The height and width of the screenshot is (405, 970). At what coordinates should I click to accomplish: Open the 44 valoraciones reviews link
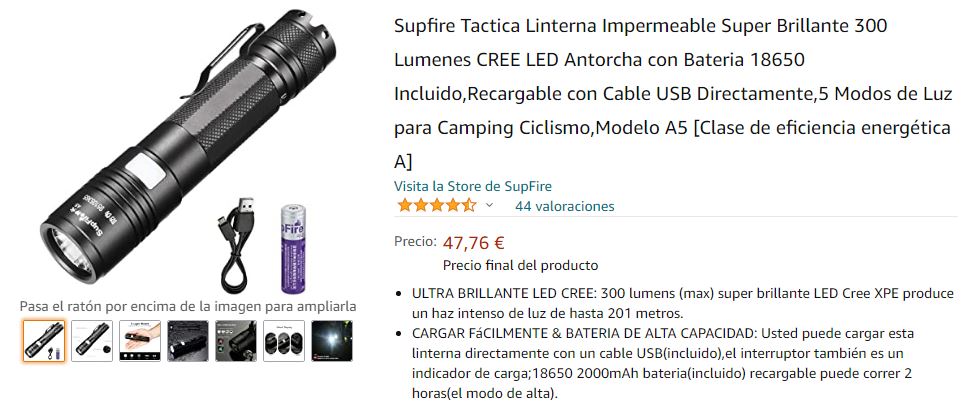[x=565, y=206]
